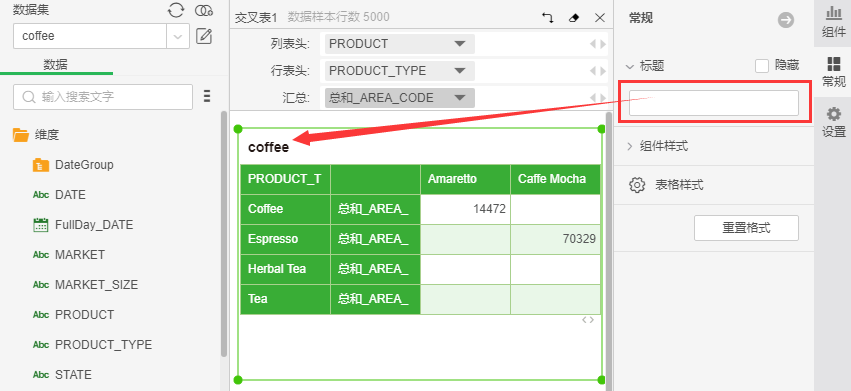Click the coffee title of the crosstab

[269, 147]
